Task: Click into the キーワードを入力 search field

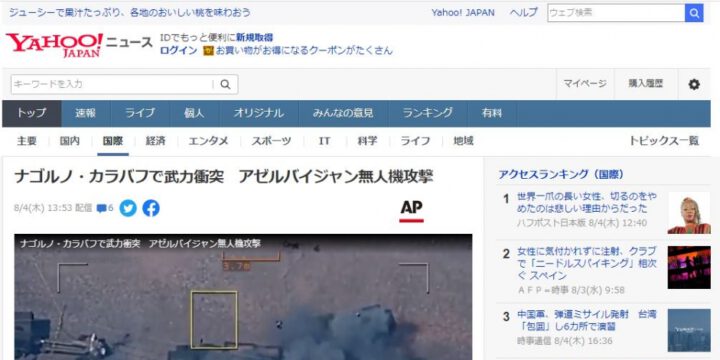Action: point(112,84)
